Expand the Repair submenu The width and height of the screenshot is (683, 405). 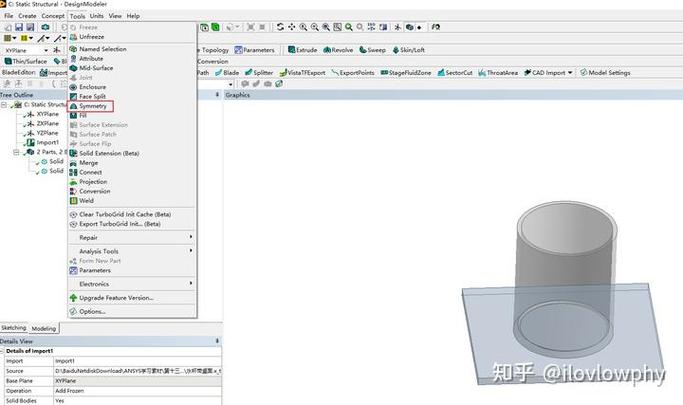pos(132,238)
